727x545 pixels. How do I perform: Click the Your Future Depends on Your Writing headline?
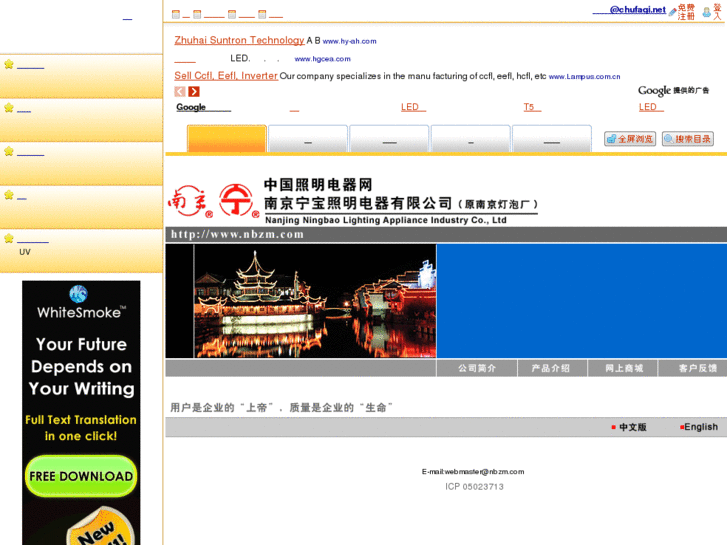(x=82, y=366)
